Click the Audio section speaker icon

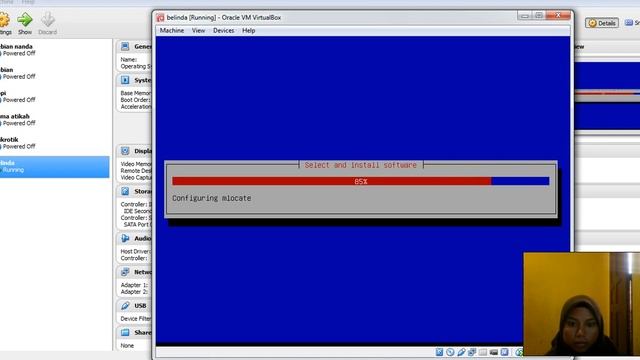125,238
